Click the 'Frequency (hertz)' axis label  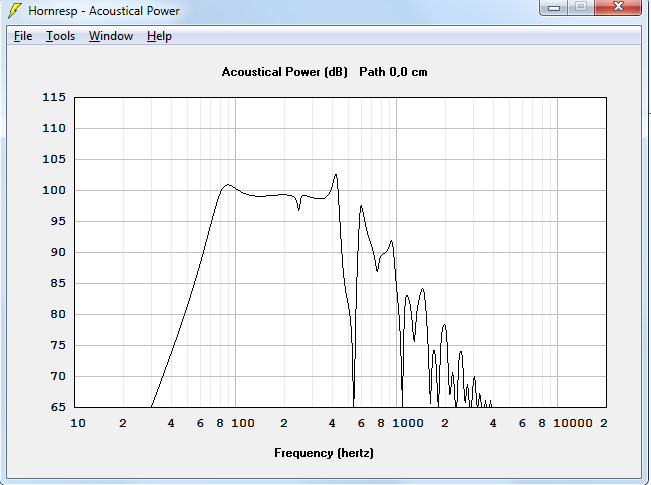324,453
